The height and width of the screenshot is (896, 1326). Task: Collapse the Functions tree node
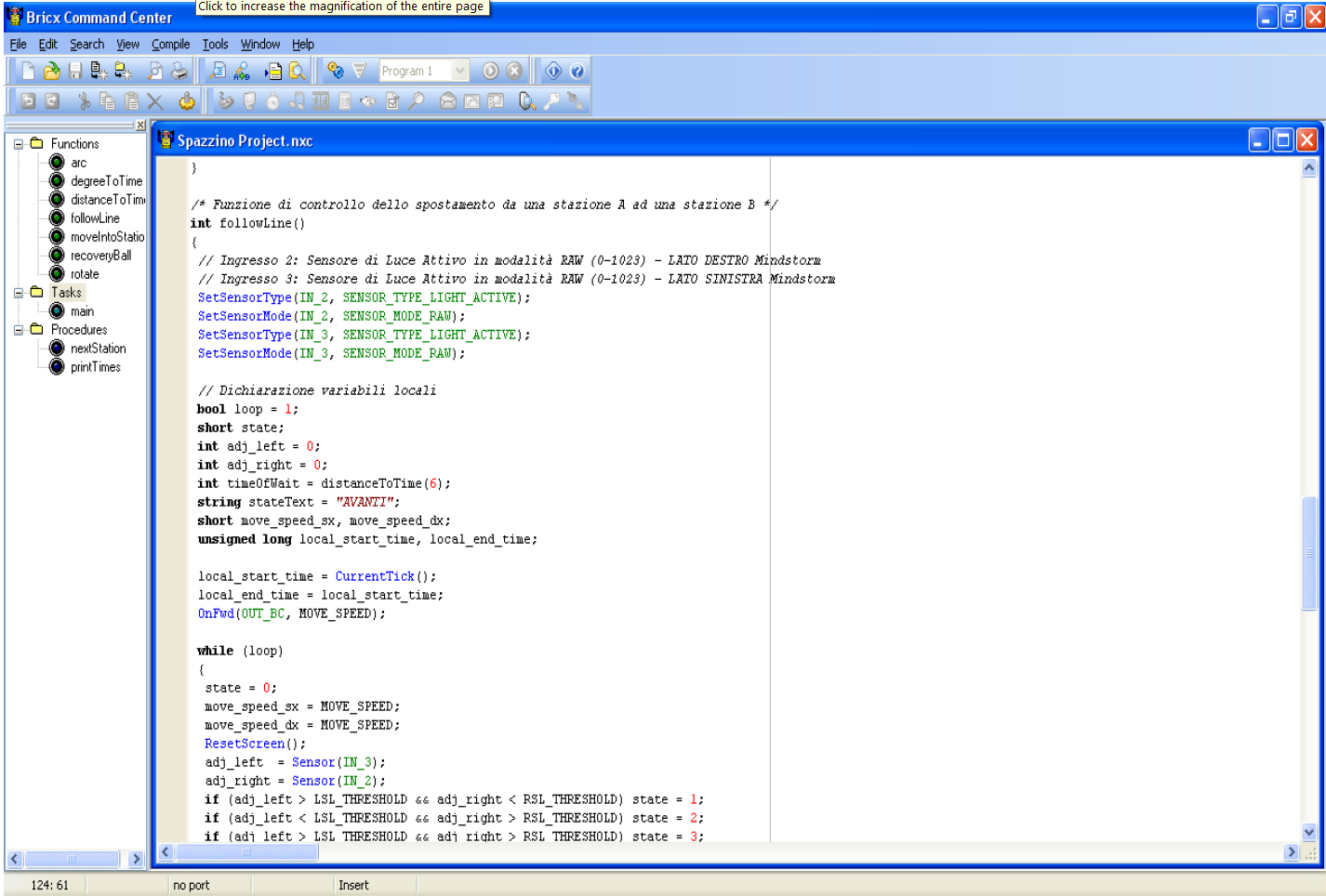click(19, 144)
